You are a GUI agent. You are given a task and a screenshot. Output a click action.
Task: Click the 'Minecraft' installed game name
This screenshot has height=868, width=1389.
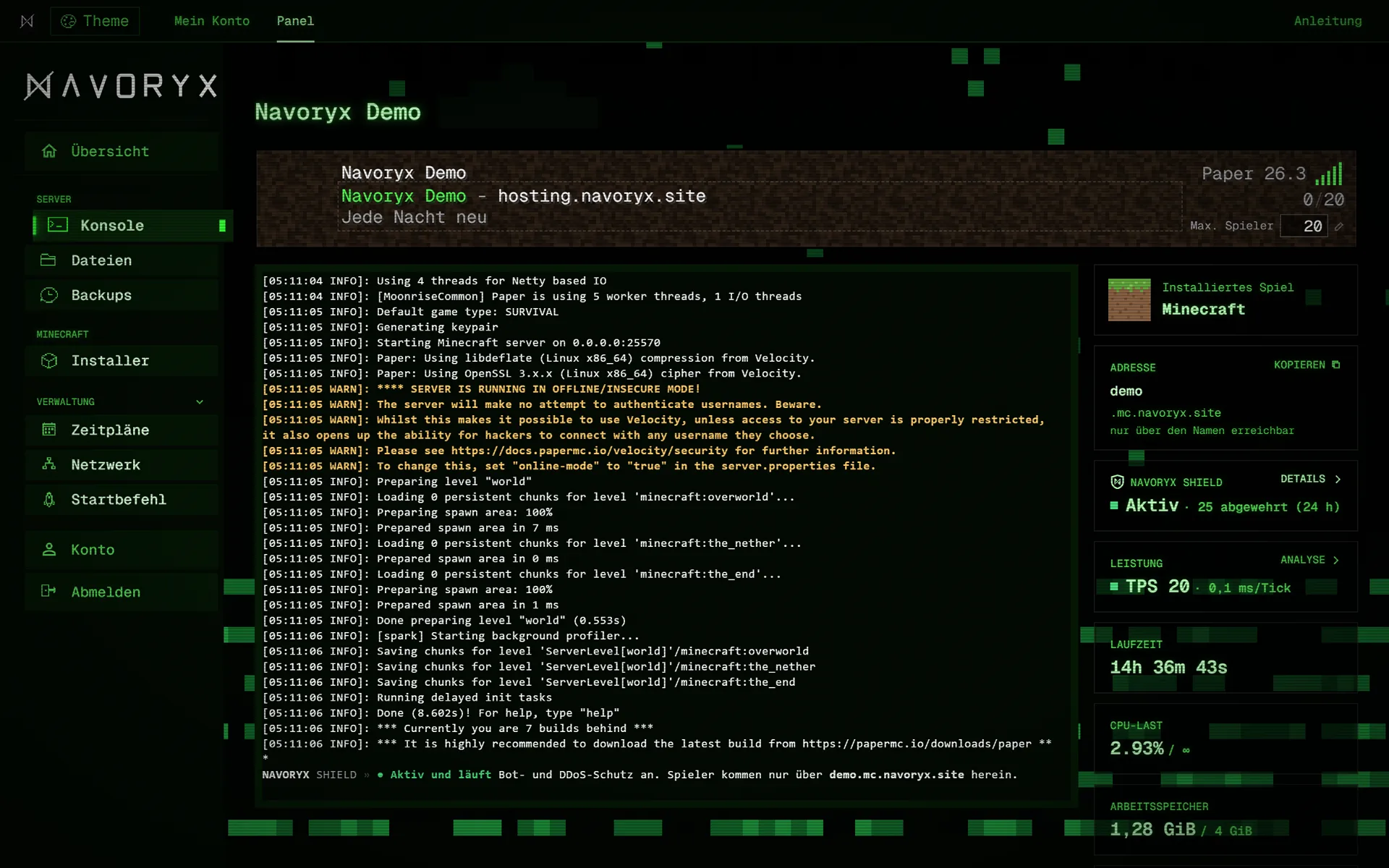click(1203, 309)
